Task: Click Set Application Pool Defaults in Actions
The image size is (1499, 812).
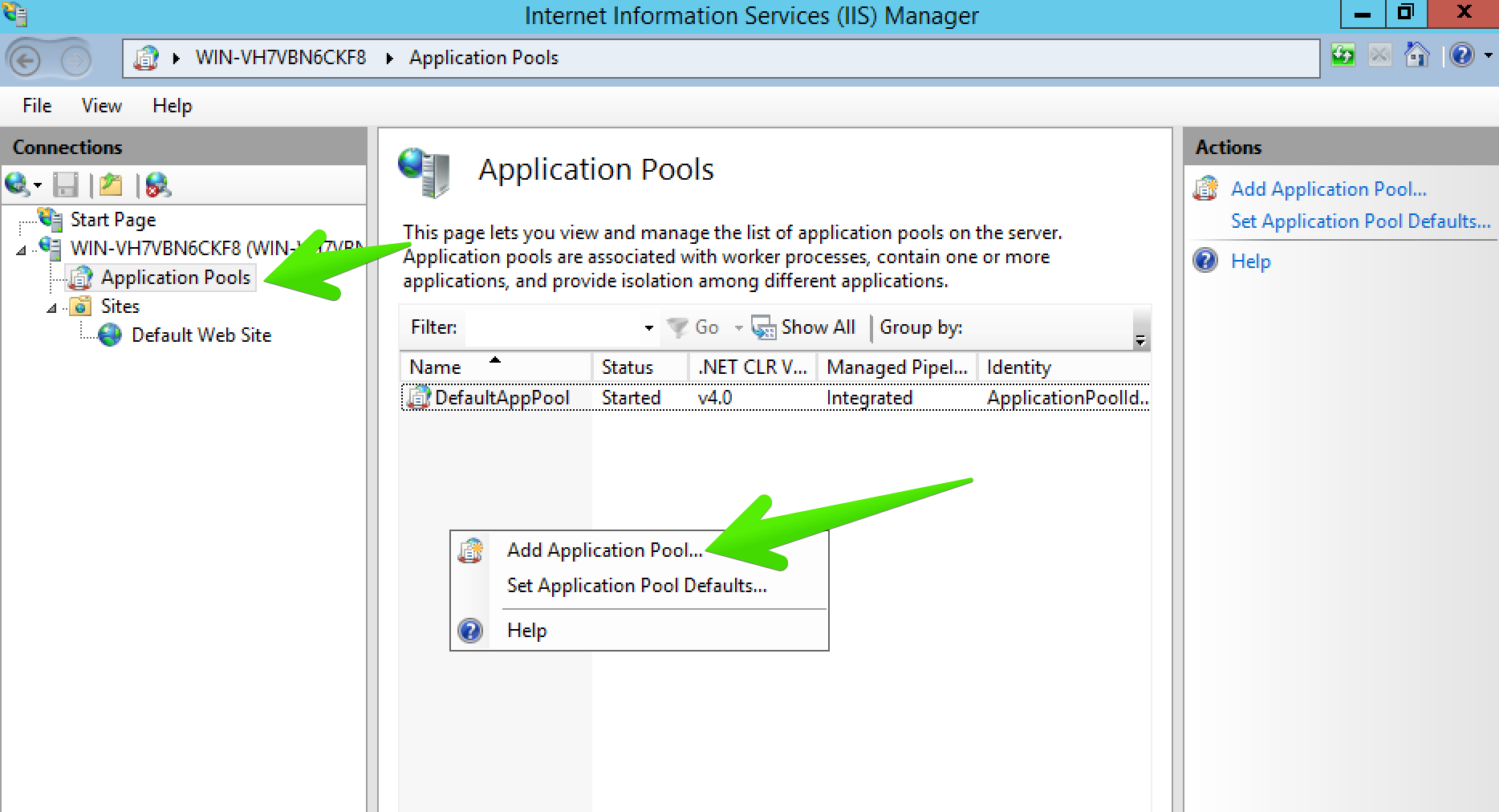Action: click(x=1361, y=221)
